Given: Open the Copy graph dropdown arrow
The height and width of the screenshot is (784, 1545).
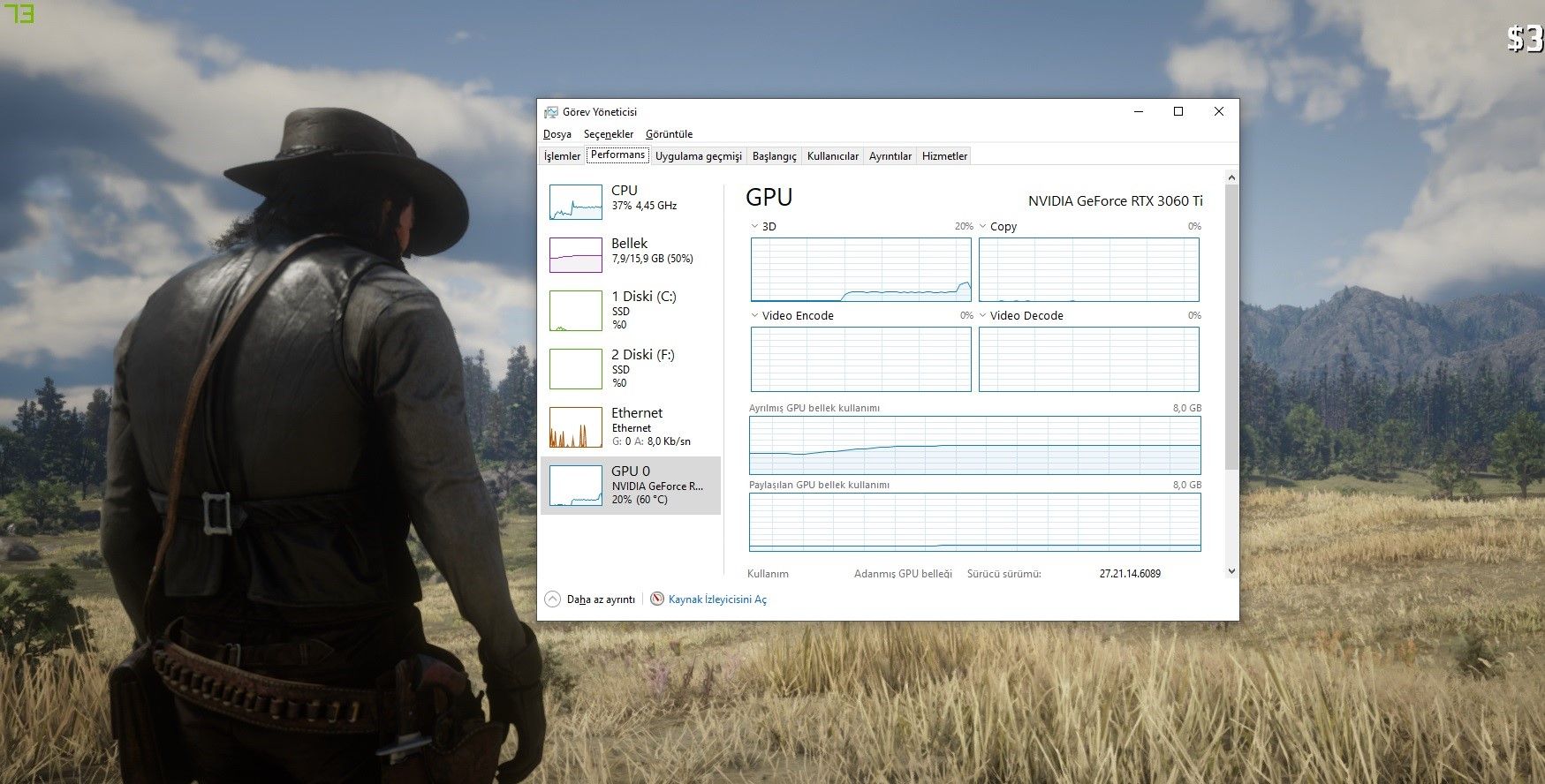Looking at the screenshot, I should pyautogui.click(x=983, y=226).
